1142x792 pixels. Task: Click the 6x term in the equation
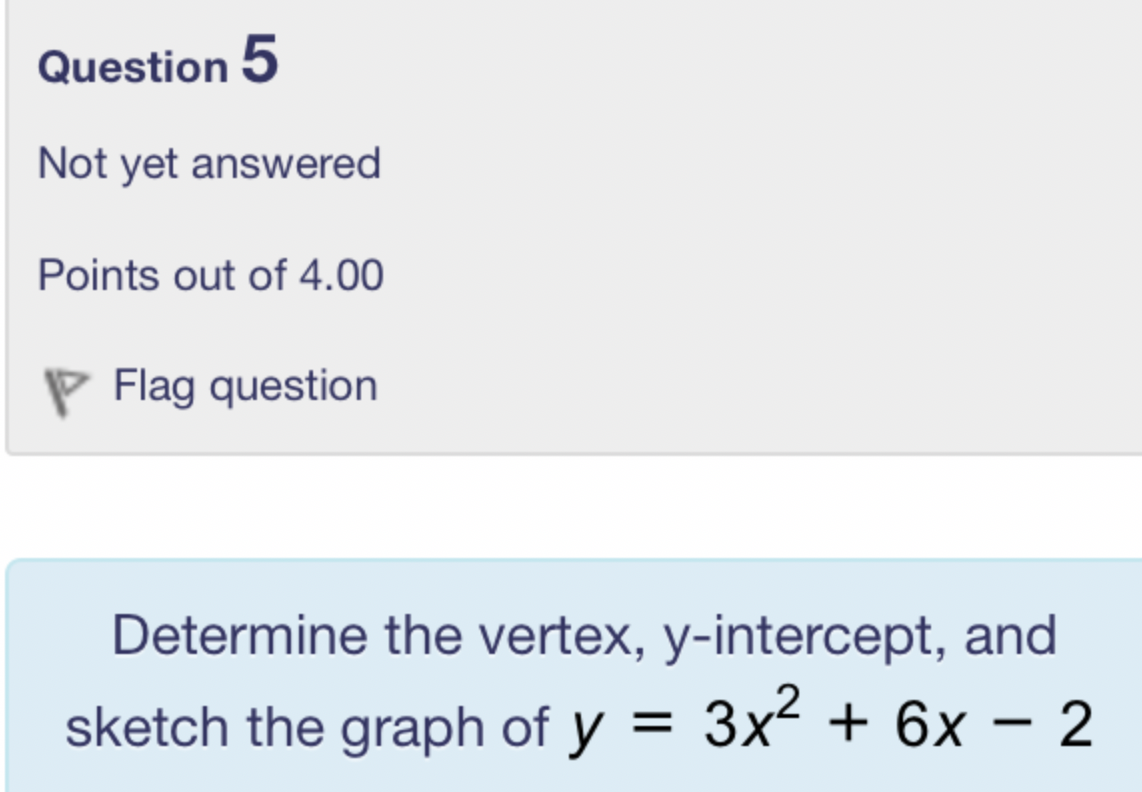[929, 727]
